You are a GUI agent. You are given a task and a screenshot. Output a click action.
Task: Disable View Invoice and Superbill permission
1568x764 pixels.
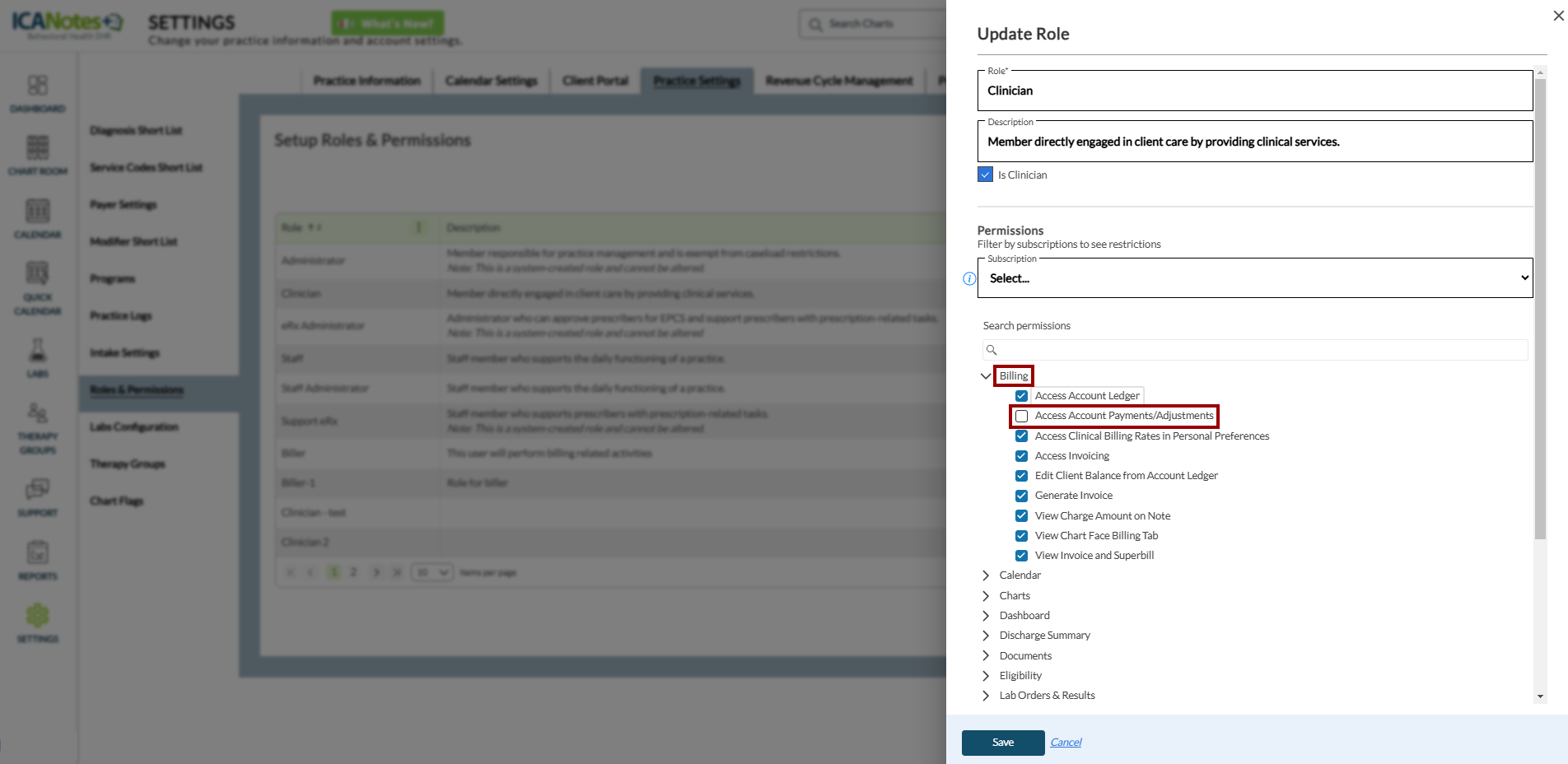(x=1022, y=556)
